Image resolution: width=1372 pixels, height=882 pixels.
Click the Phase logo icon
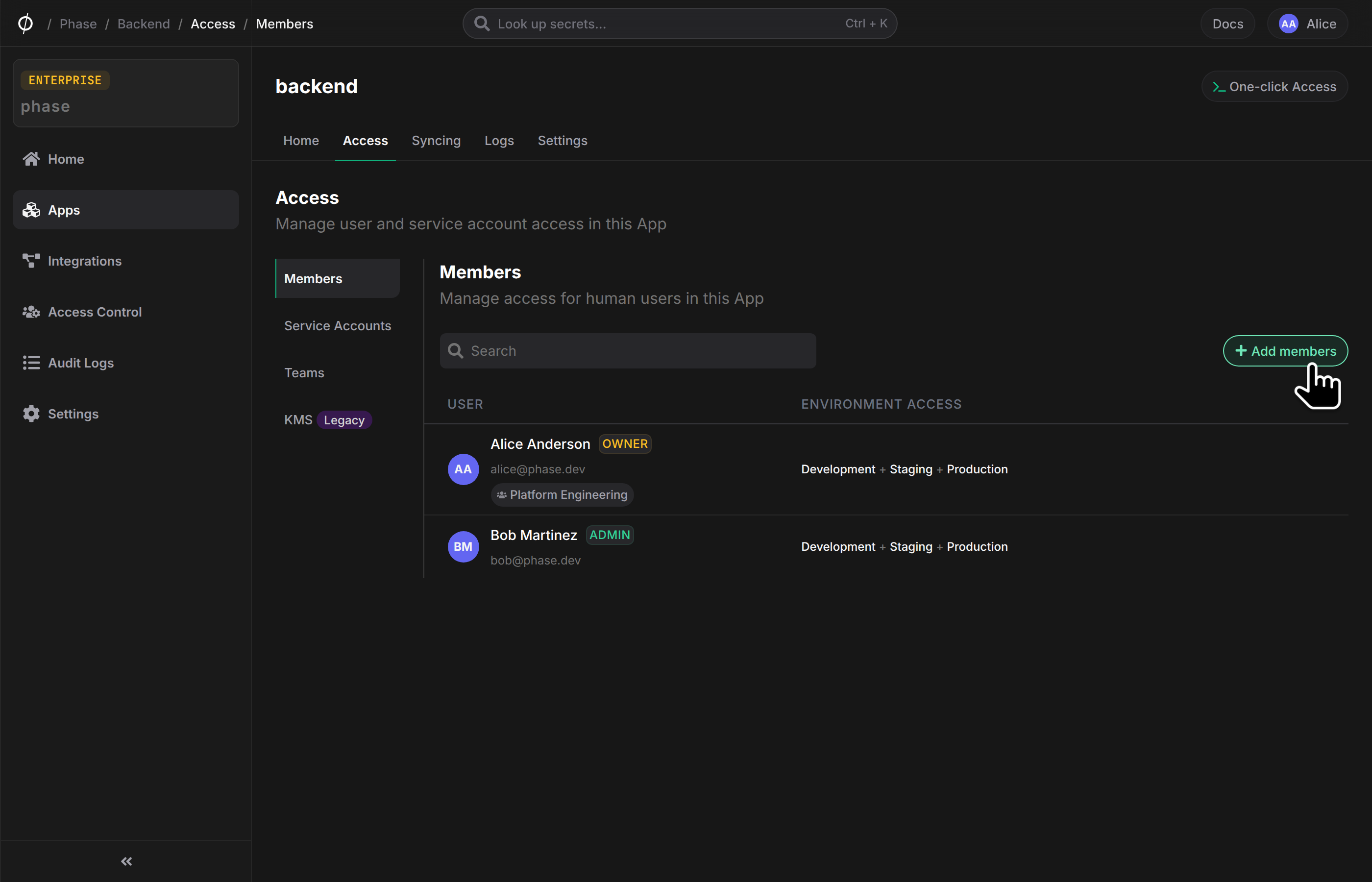click(25, 24)
